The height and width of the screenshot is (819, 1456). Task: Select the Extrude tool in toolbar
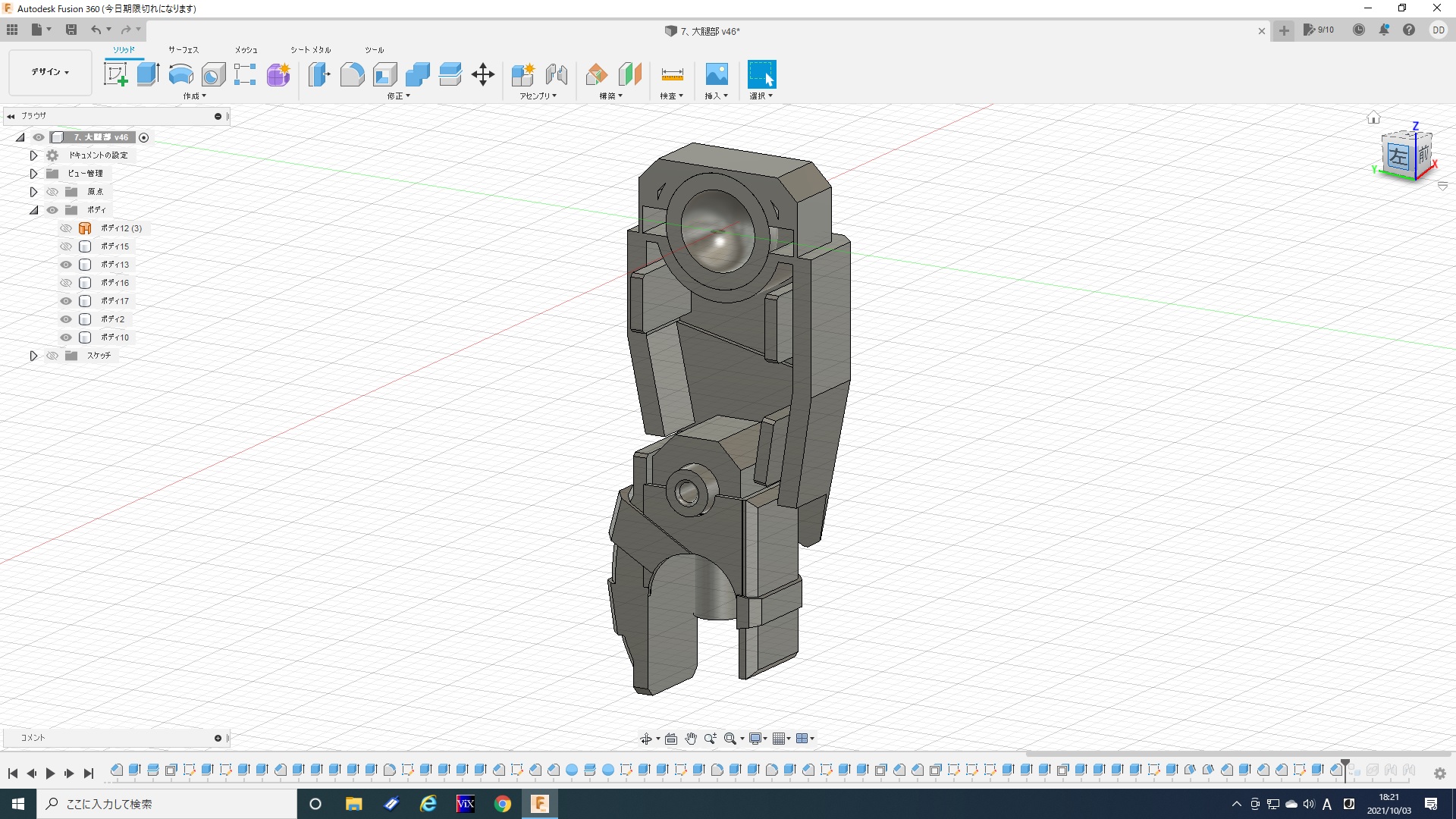pos(148,74)
